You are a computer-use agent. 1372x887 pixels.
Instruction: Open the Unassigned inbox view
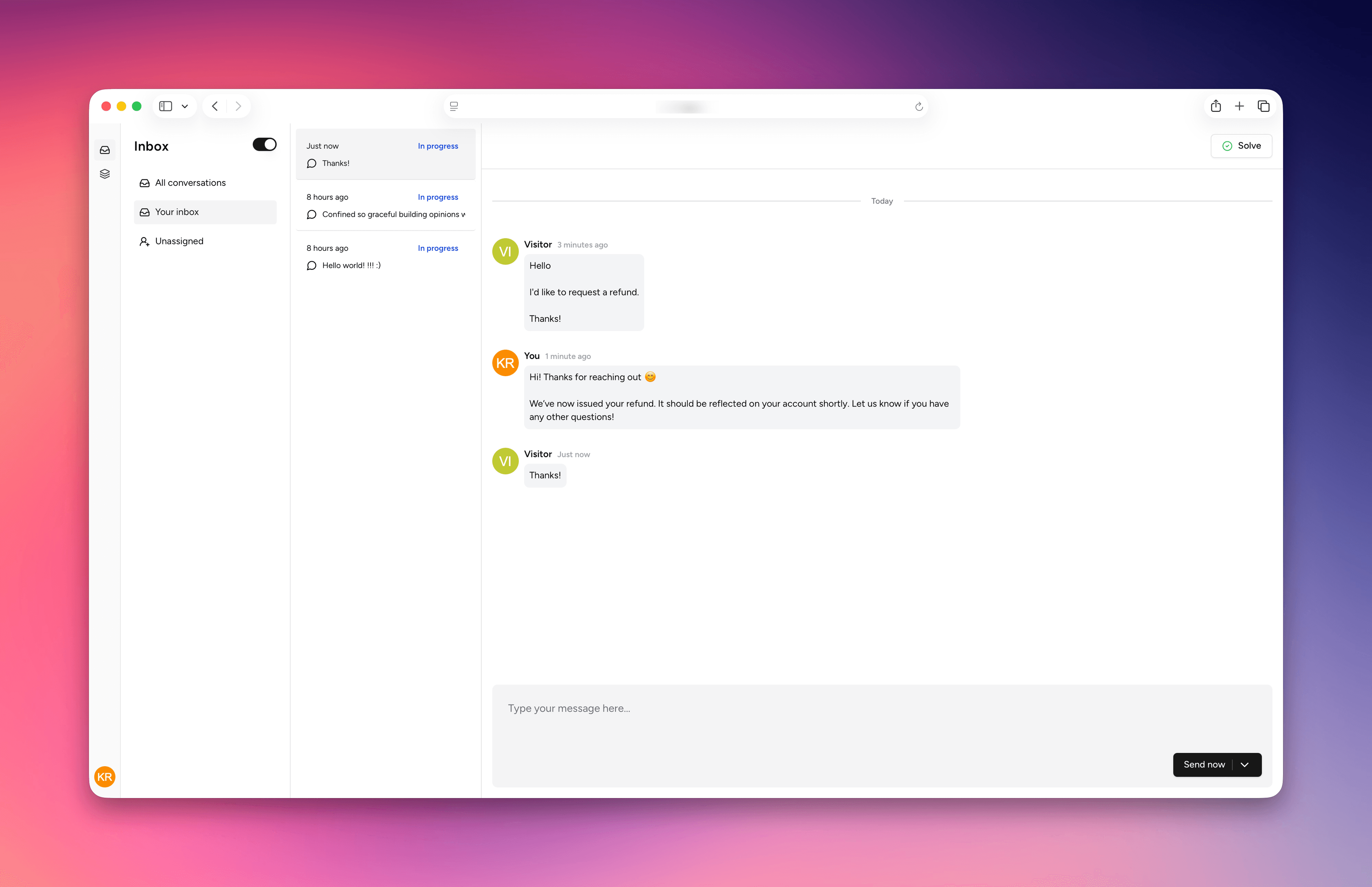coord(179,241)
